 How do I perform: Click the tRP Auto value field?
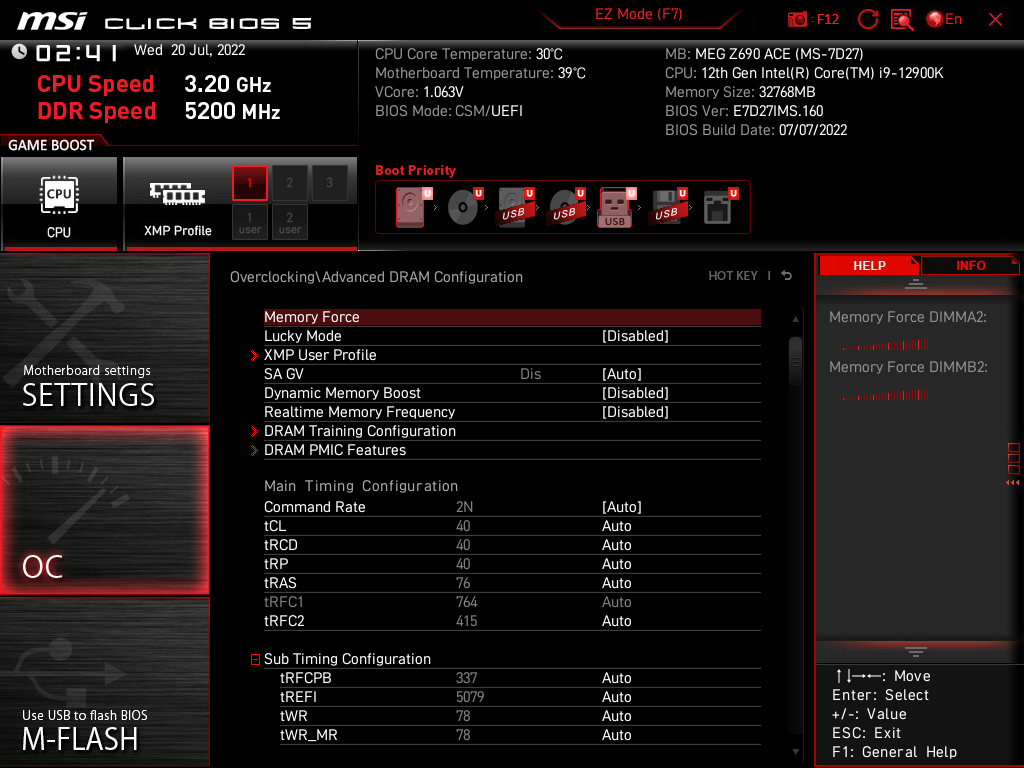tap(616, 564)
